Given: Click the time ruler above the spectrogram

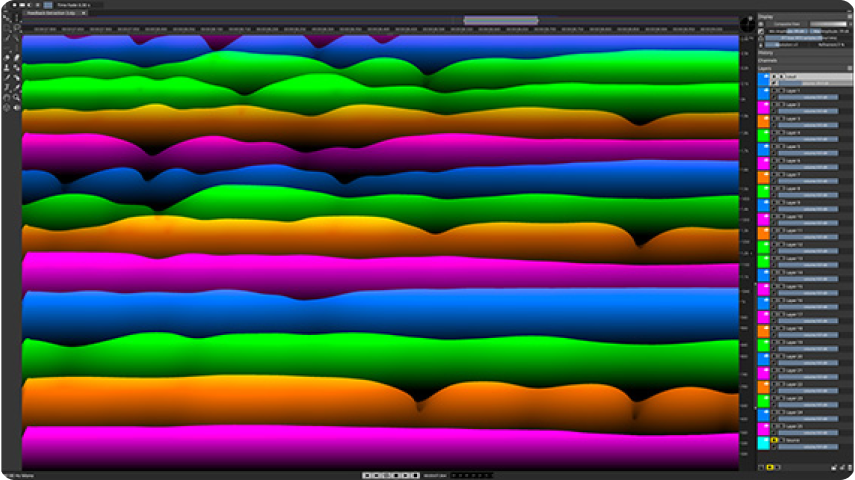Looking at the screenshot, I should pyautogui.click(x=382, y=29).
